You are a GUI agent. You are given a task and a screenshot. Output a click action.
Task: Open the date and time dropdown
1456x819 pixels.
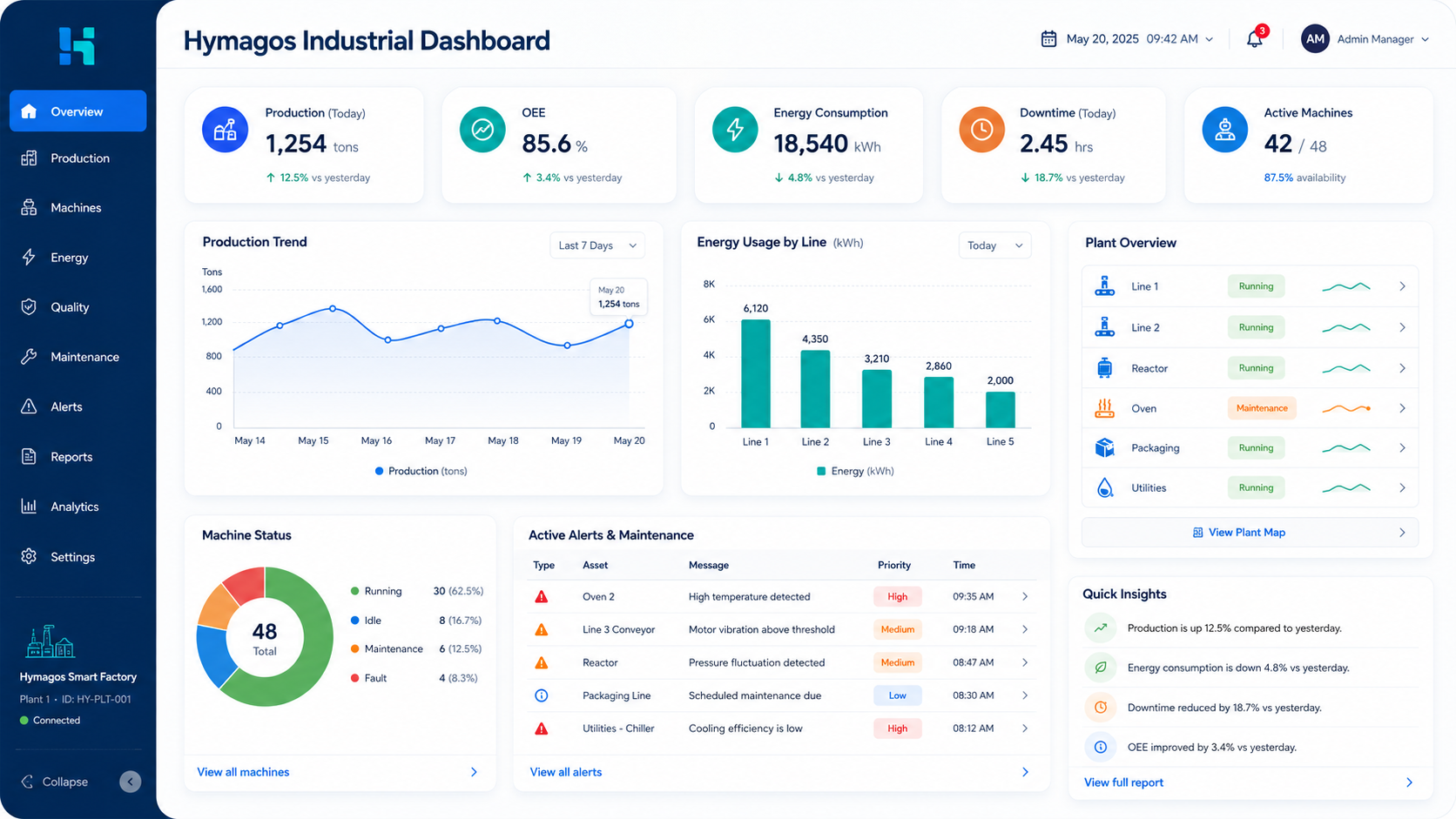(x=1127, y=39)
